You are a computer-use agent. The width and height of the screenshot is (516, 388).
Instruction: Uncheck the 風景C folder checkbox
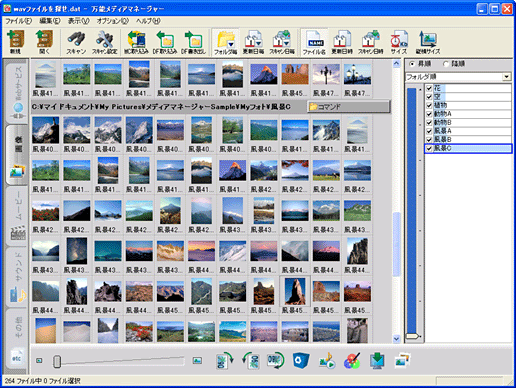(x=429, y=148)
